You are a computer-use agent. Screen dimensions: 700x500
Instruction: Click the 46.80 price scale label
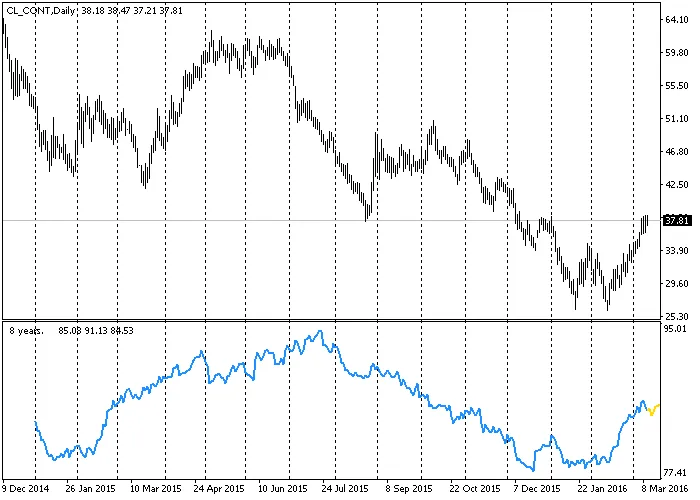pyautogui.click(x=677, y=152)
